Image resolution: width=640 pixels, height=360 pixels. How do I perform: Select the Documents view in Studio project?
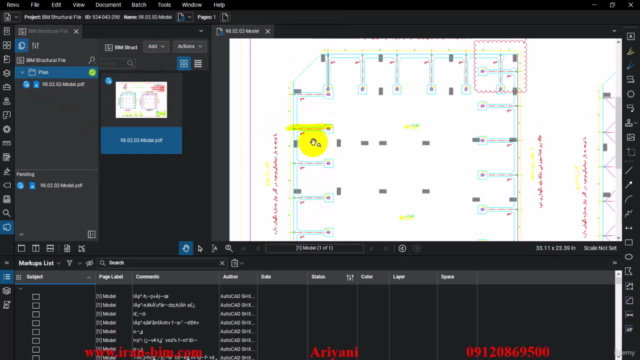coord(22,46)
